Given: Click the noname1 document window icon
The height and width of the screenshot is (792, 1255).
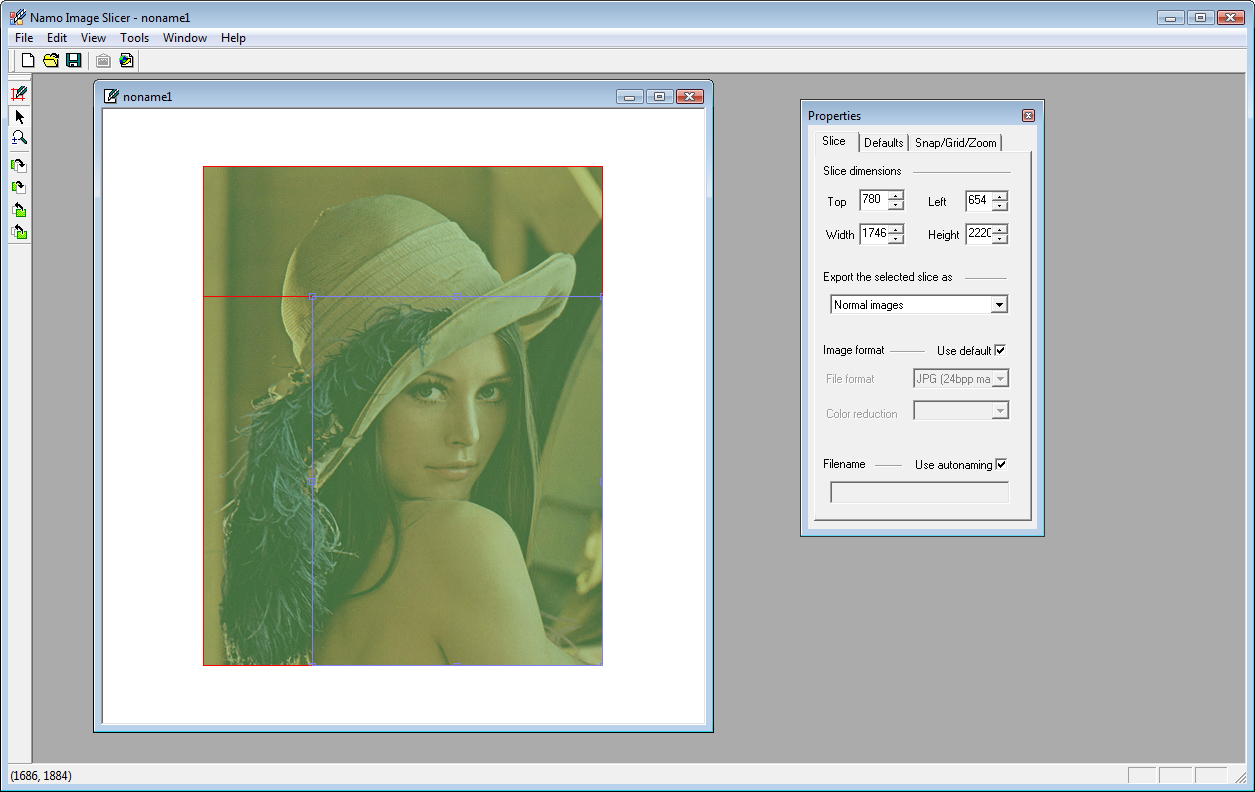Looking at the screenshot, I should [x=112, y=96].
